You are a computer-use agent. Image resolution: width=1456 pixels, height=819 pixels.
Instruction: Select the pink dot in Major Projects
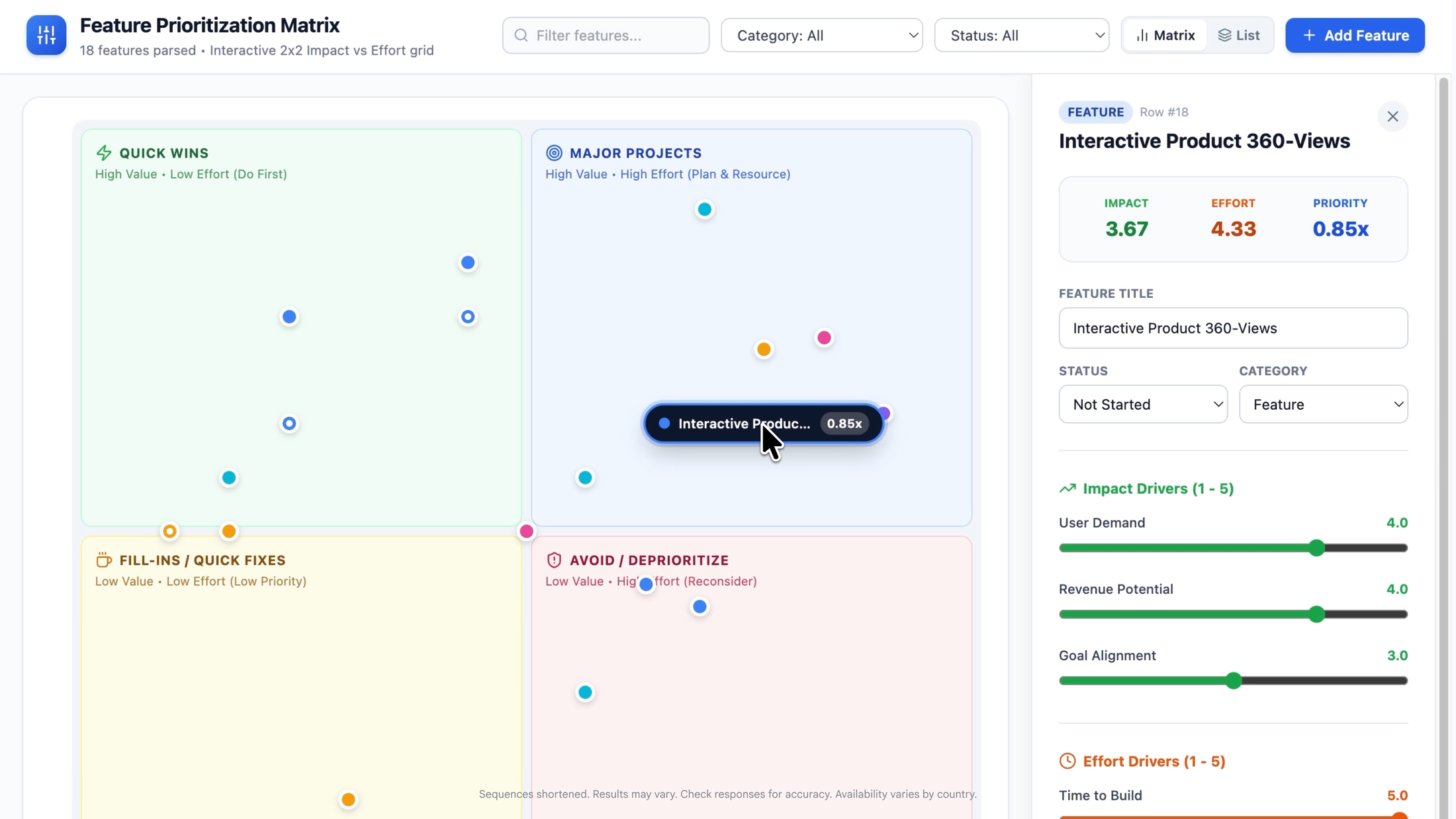tap(824, 338)
